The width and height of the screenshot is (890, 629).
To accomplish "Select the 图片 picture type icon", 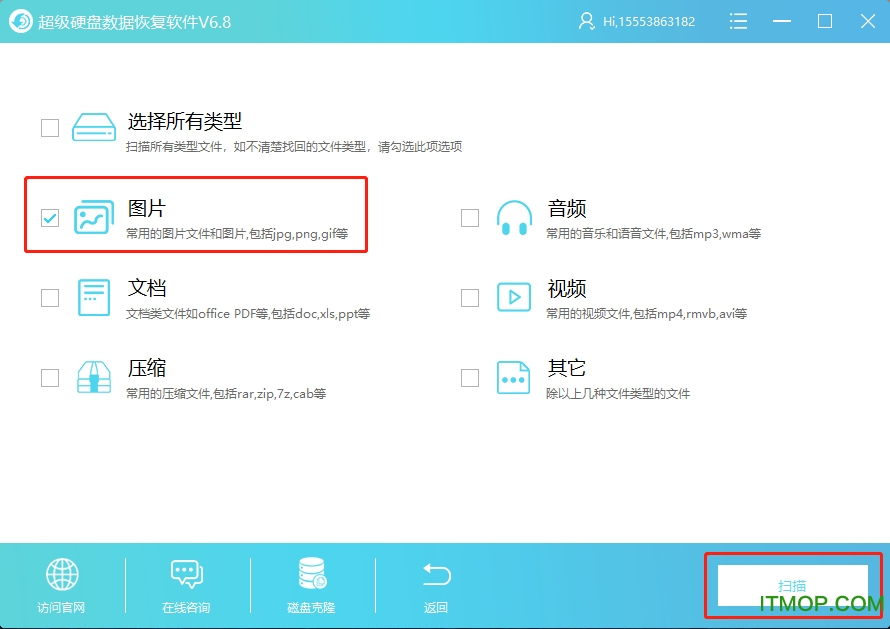I will click(94, 215).
